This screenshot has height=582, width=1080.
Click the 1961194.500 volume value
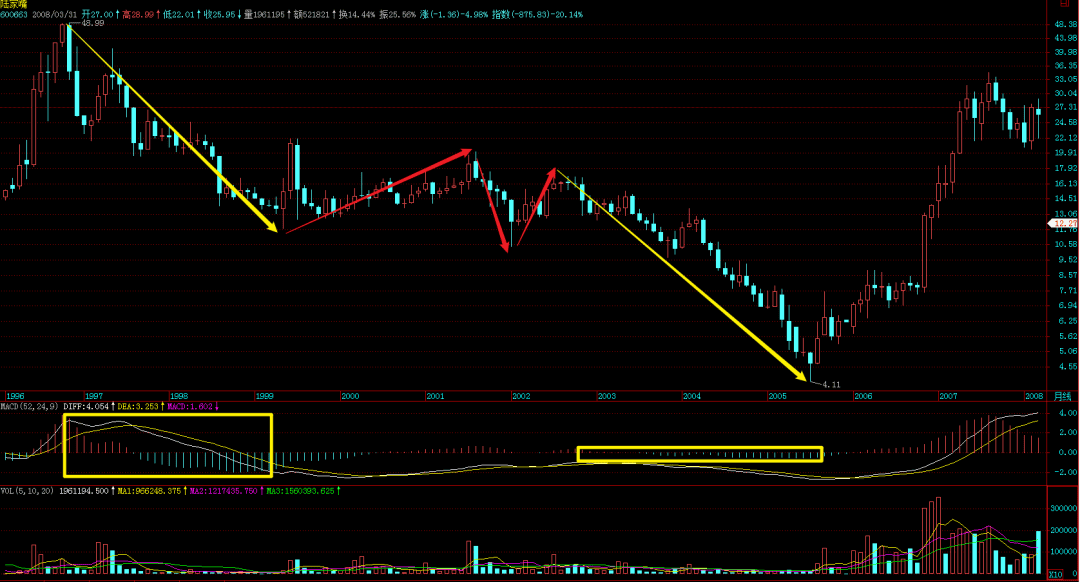83,491
